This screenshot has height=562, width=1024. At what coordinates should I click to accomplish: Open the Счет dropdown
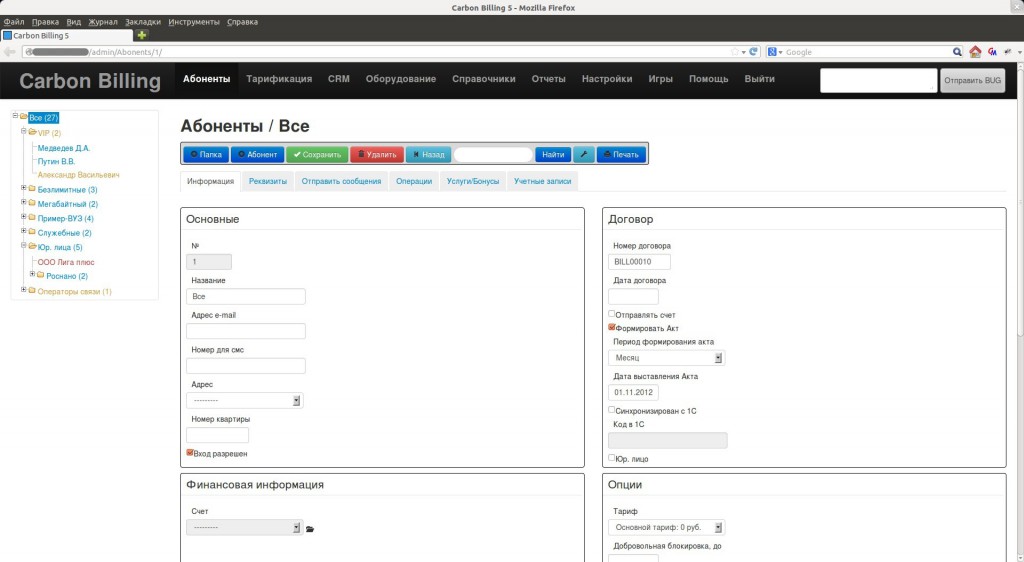[x=245, y=527]
